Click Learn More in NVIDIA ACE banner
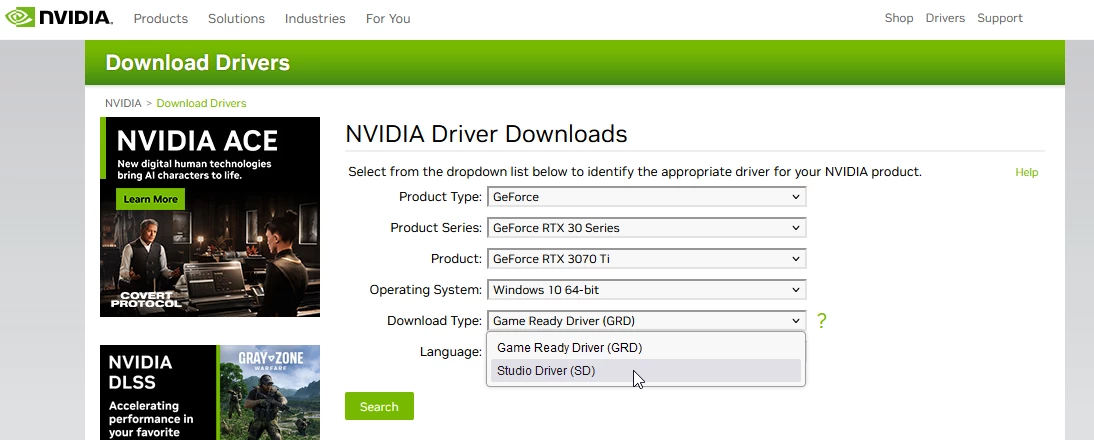Screen dimensions: 1094x440 151,199
